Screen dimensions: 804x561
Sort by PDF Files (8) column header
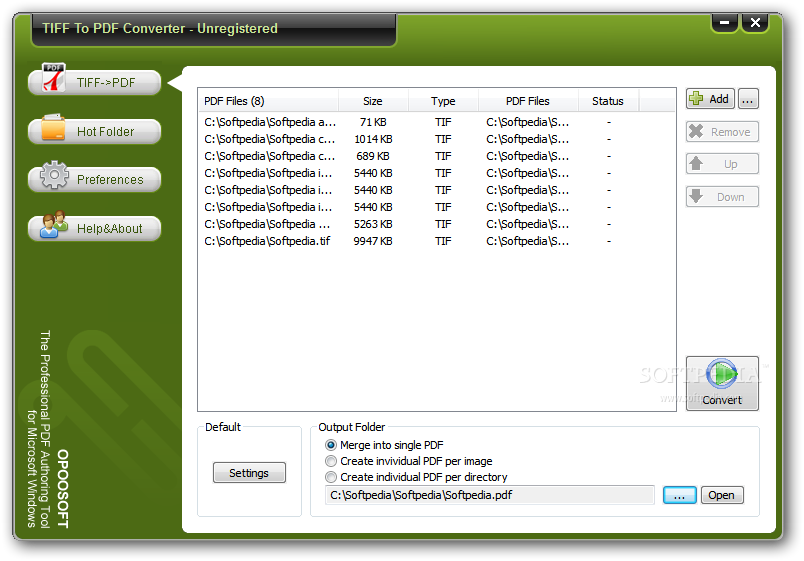pos(268,101)
